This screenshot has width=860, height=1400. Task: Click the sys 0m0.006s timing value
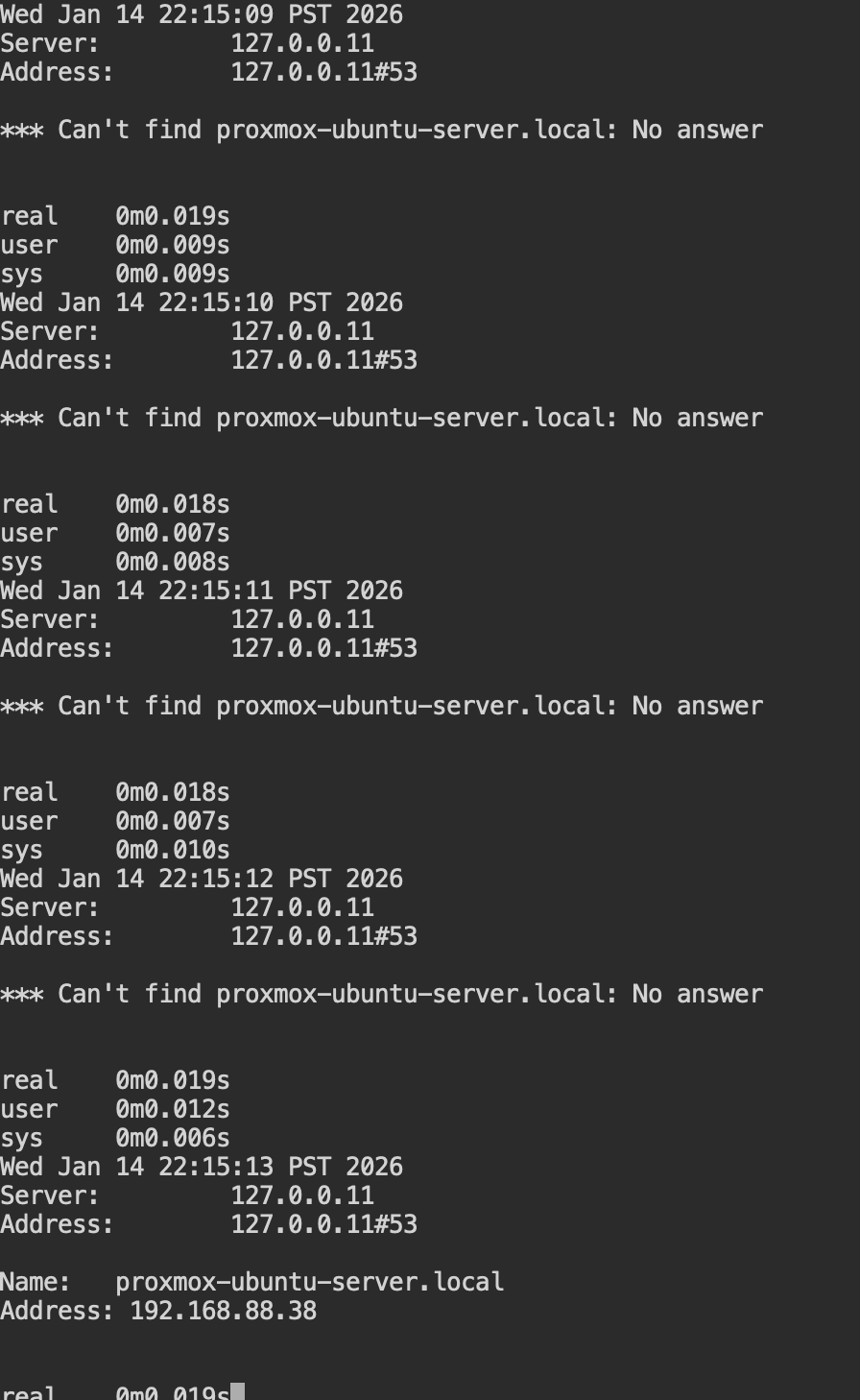[x=173, y=1138]
